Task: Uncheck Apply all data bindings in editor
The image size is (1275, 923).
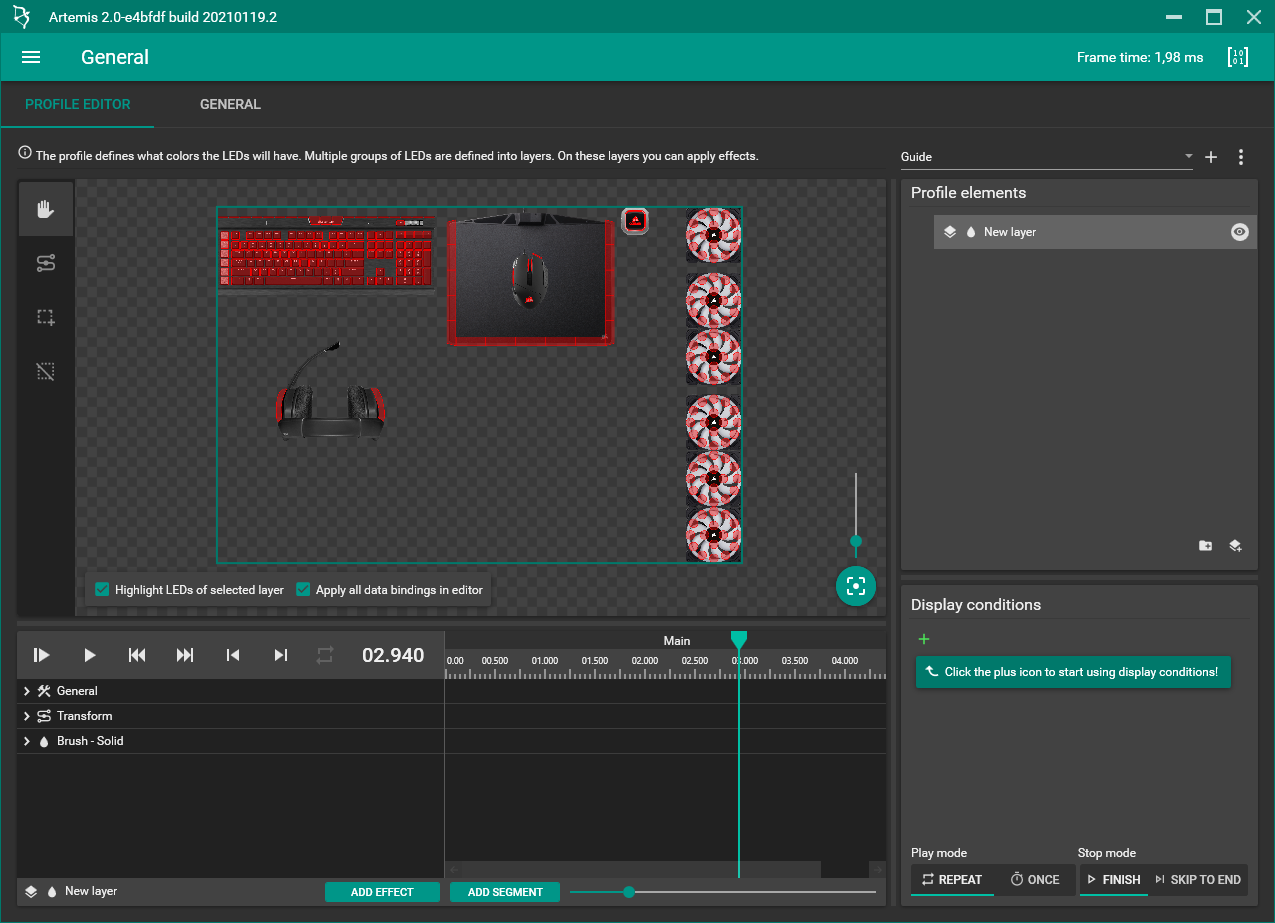Action: coord(303,590)
